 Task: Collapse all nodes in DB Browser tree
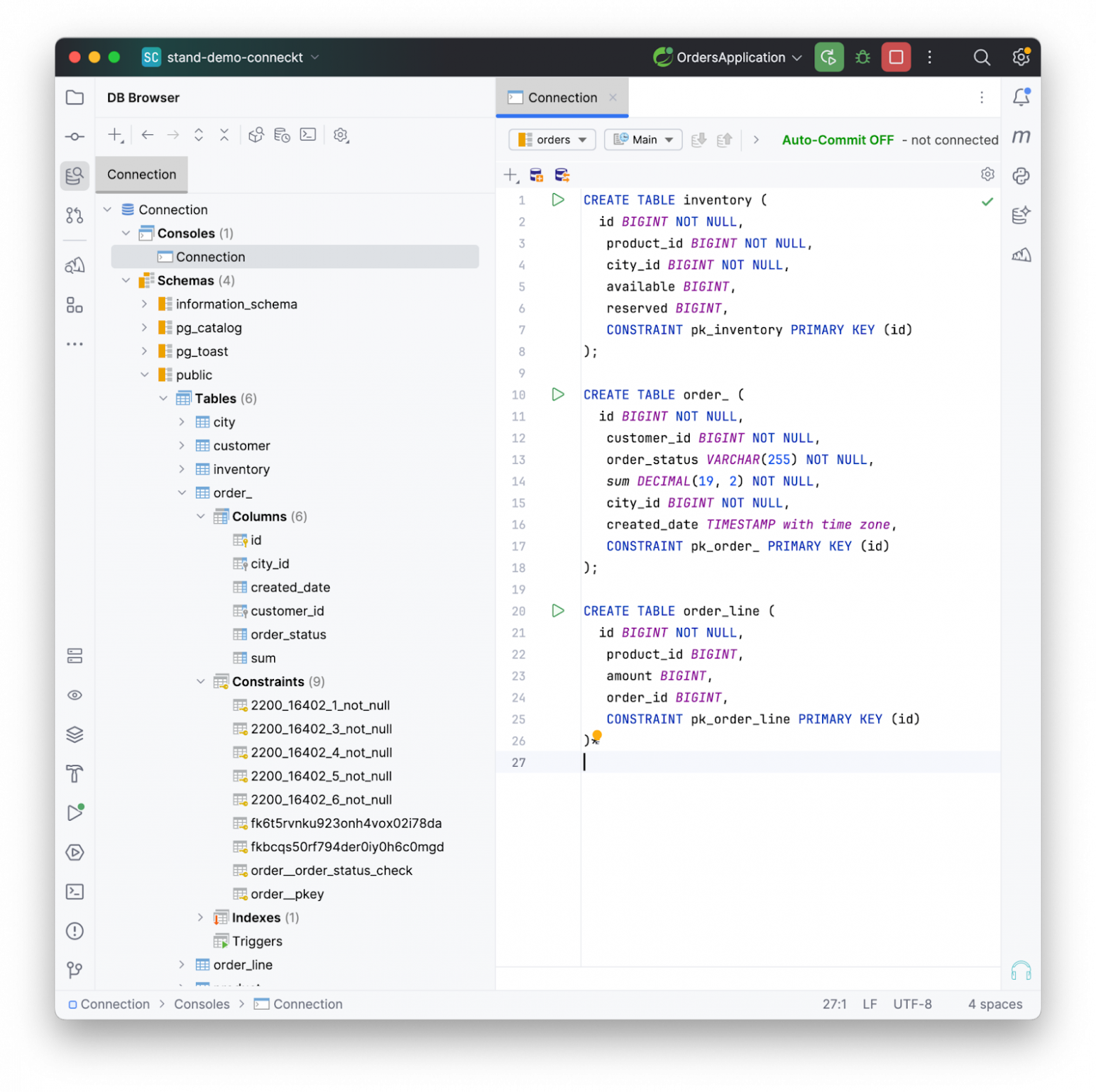(x=224, y=135)
